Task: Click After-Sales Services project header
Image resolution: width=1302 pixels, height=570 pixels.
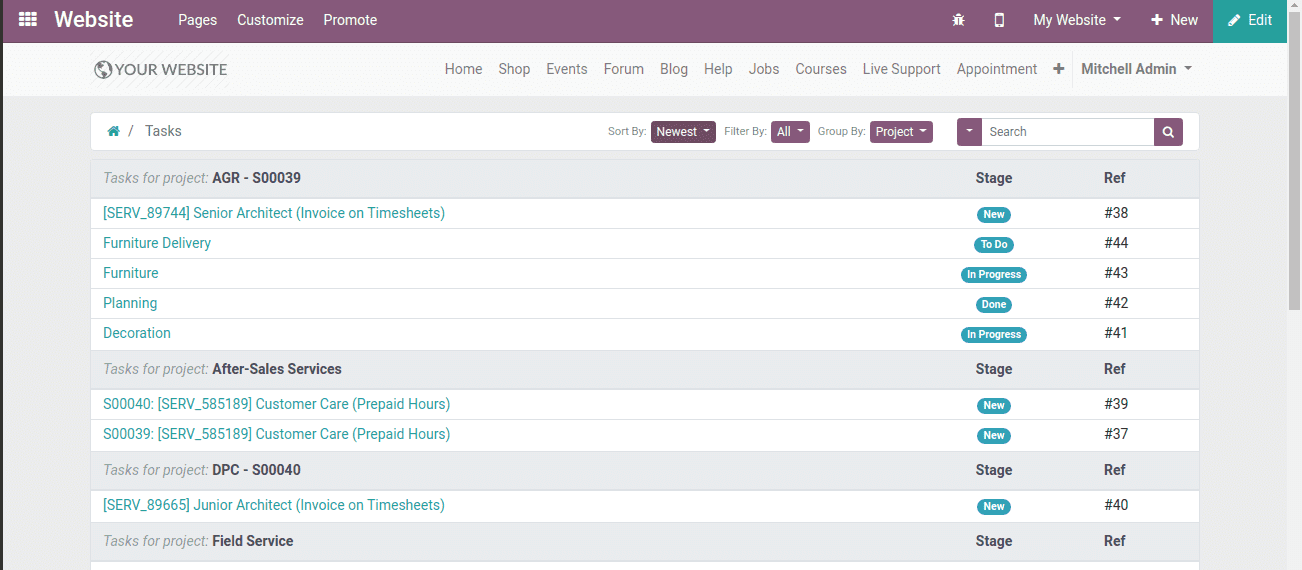Action: point(277,369)
